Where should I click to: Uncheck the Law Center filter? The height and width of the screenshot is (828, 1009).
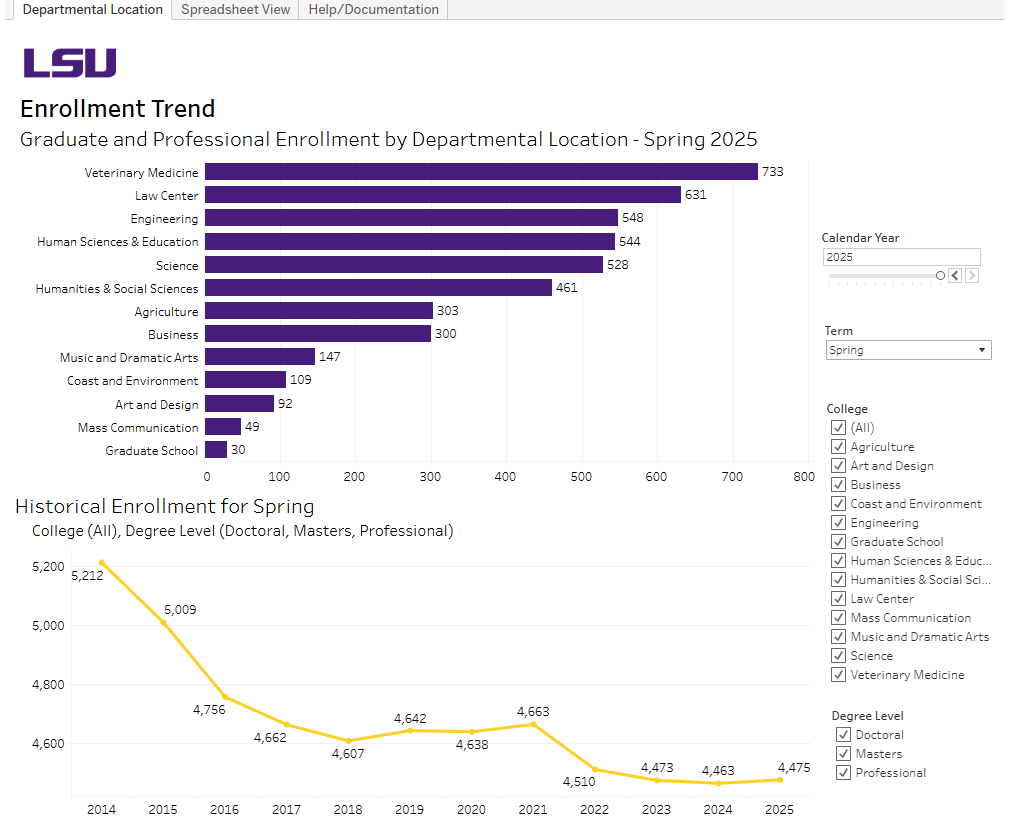[x=838, y=598]
